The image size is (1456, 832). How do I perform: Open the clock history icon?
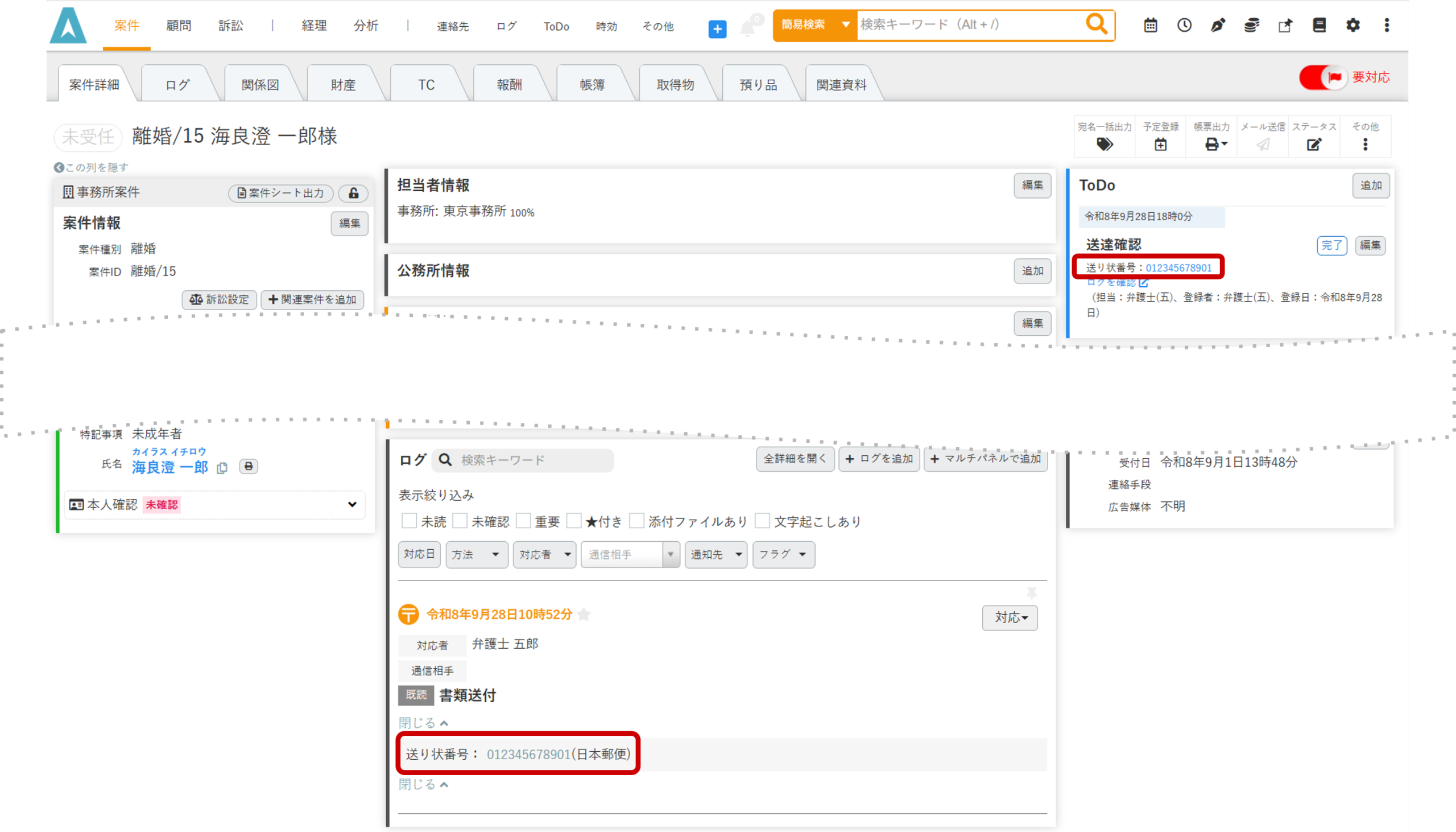(1184, 25)
